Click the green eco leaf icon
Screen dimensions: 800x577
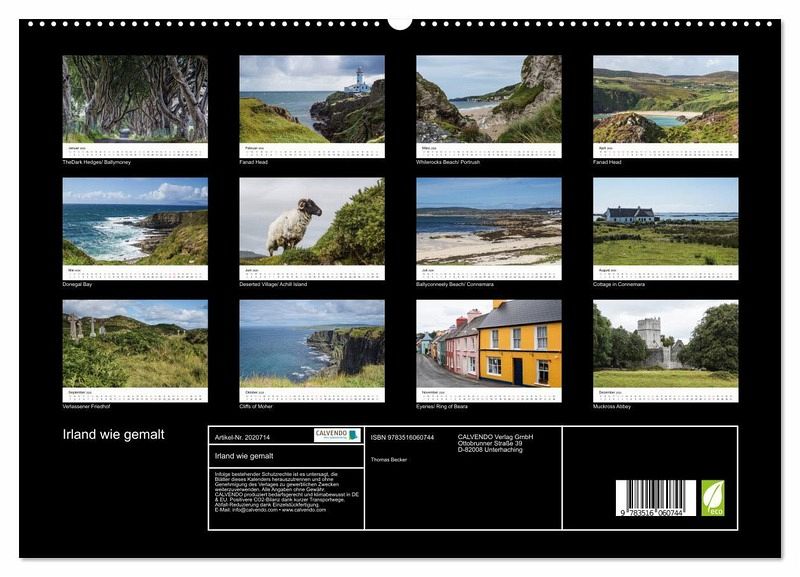pos(713,498)
